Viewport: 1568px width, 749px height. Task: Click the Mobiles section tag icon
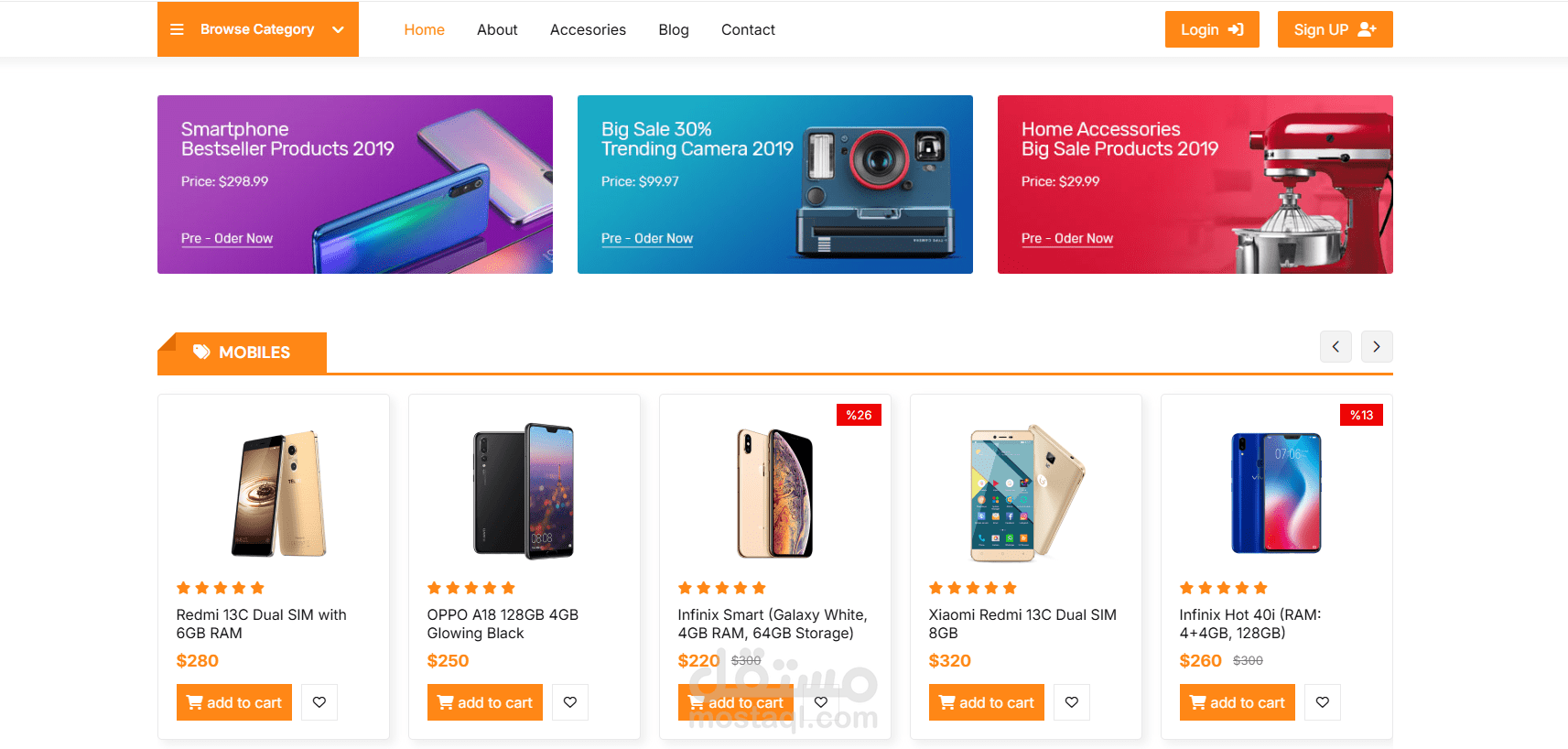click(201, 353)
